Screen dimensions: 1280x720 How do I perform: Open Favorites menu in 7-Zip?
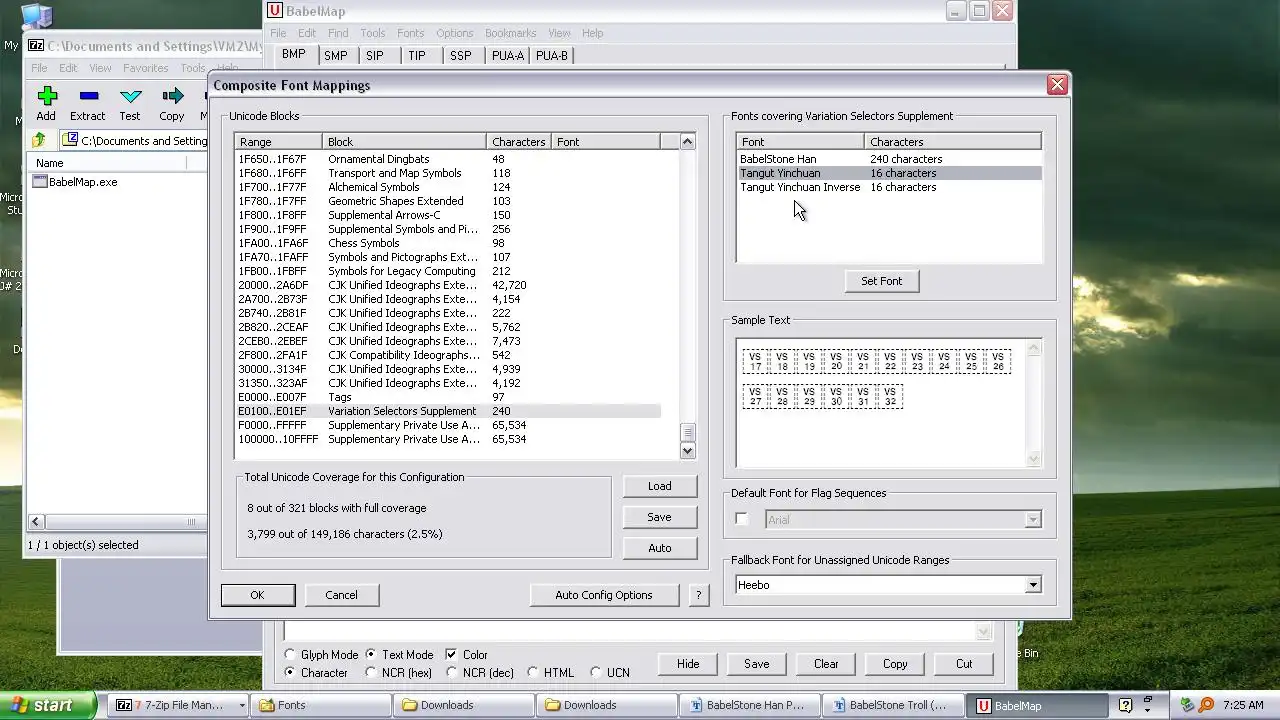(x=146, y=68)
